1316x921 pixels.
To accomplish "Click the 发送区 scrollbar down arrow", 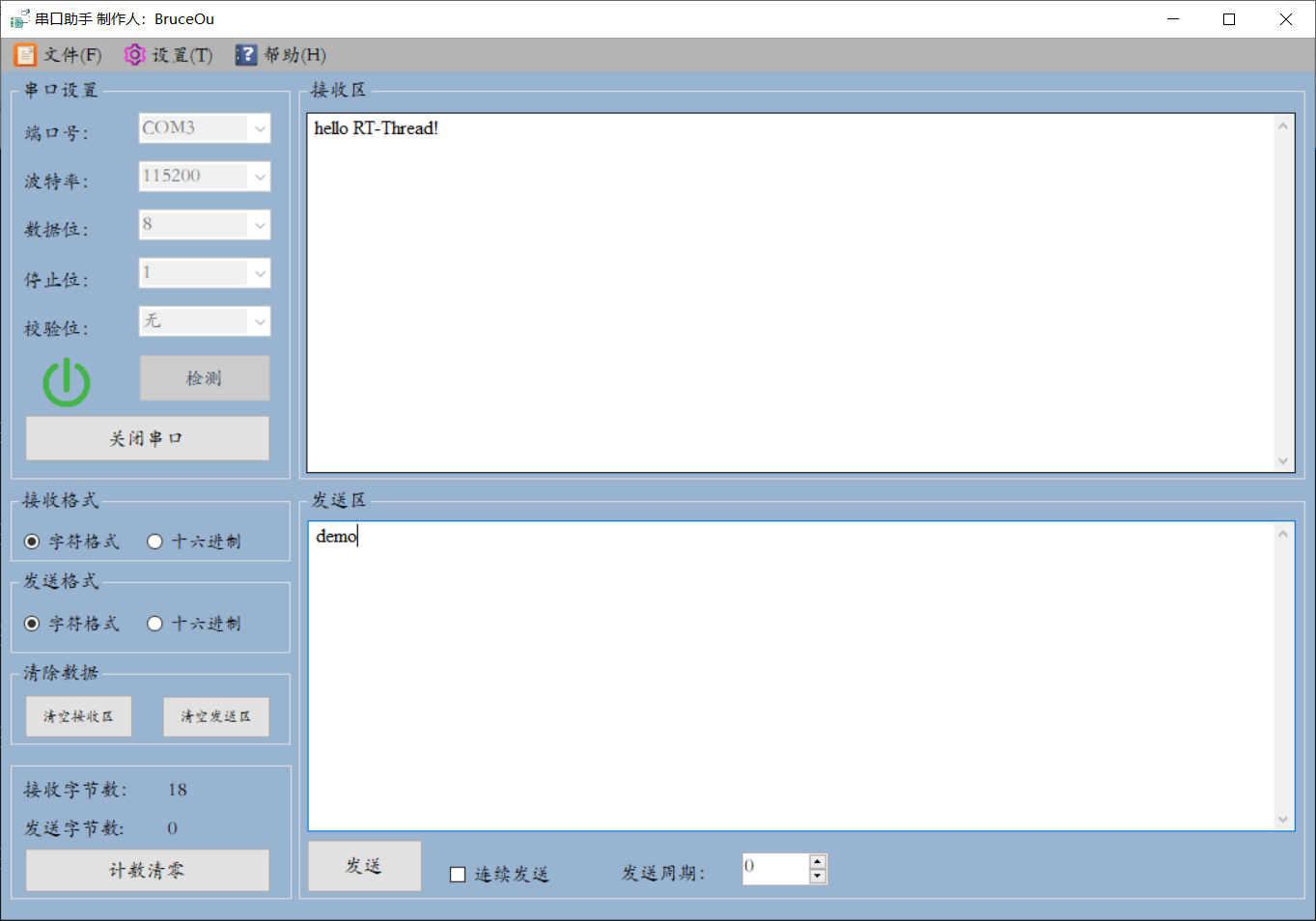I will point(1283,819).
